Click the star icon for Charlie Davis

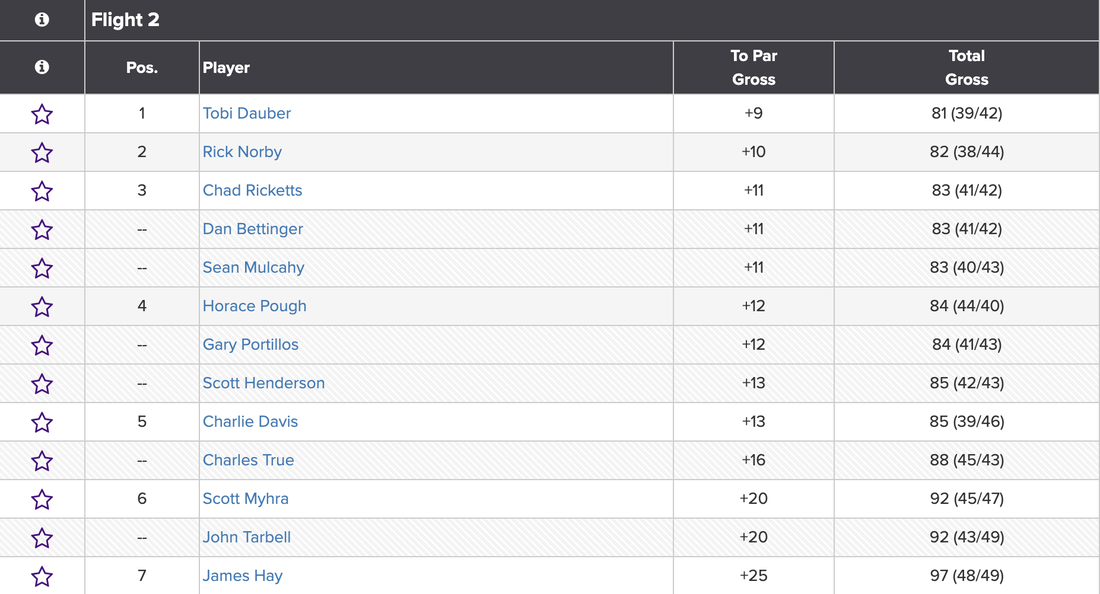pyautogui.click(x=42, y=422)
